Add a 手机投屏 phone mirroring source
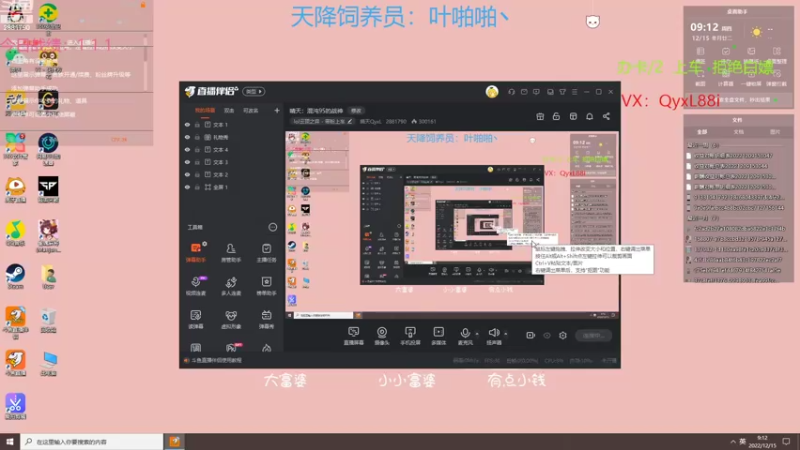This screenshot has width=800, height=450. click(410, 336)
